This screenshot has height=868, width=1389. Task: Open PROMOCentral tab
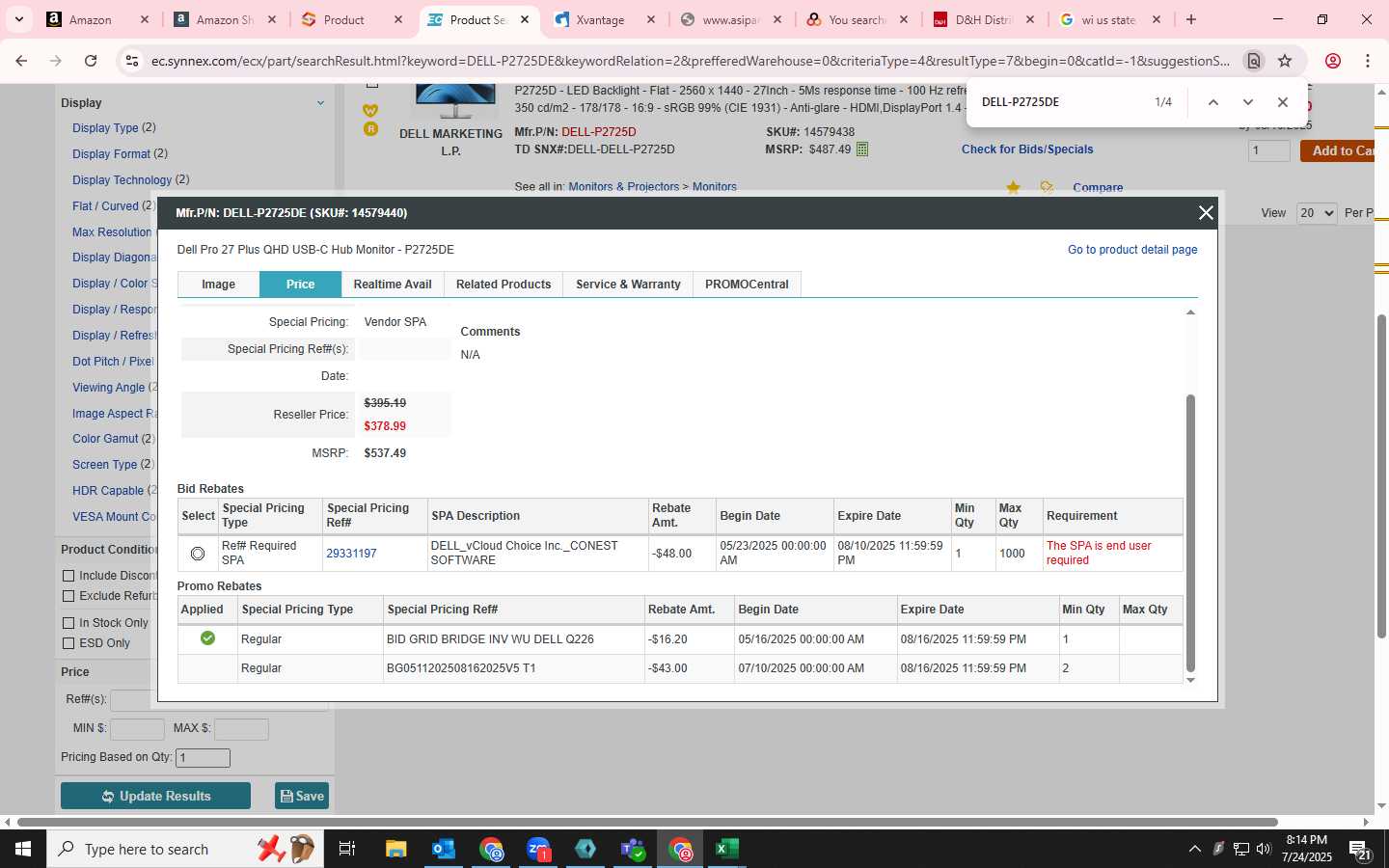[747, 285]
